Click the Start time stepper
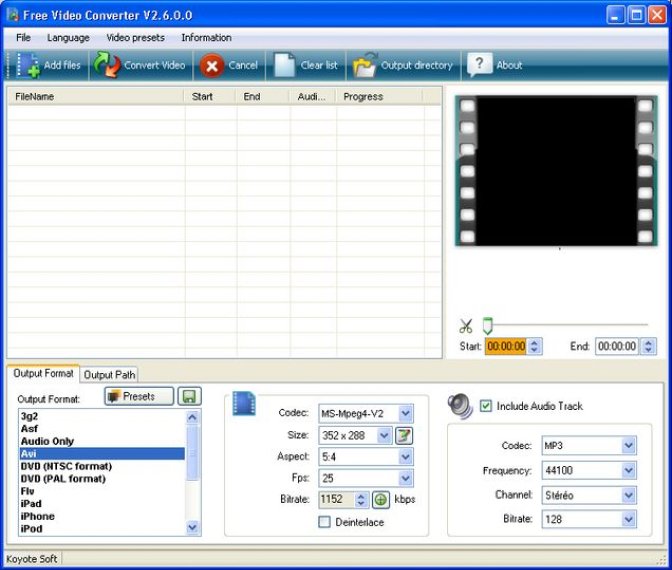 [534, 346]
